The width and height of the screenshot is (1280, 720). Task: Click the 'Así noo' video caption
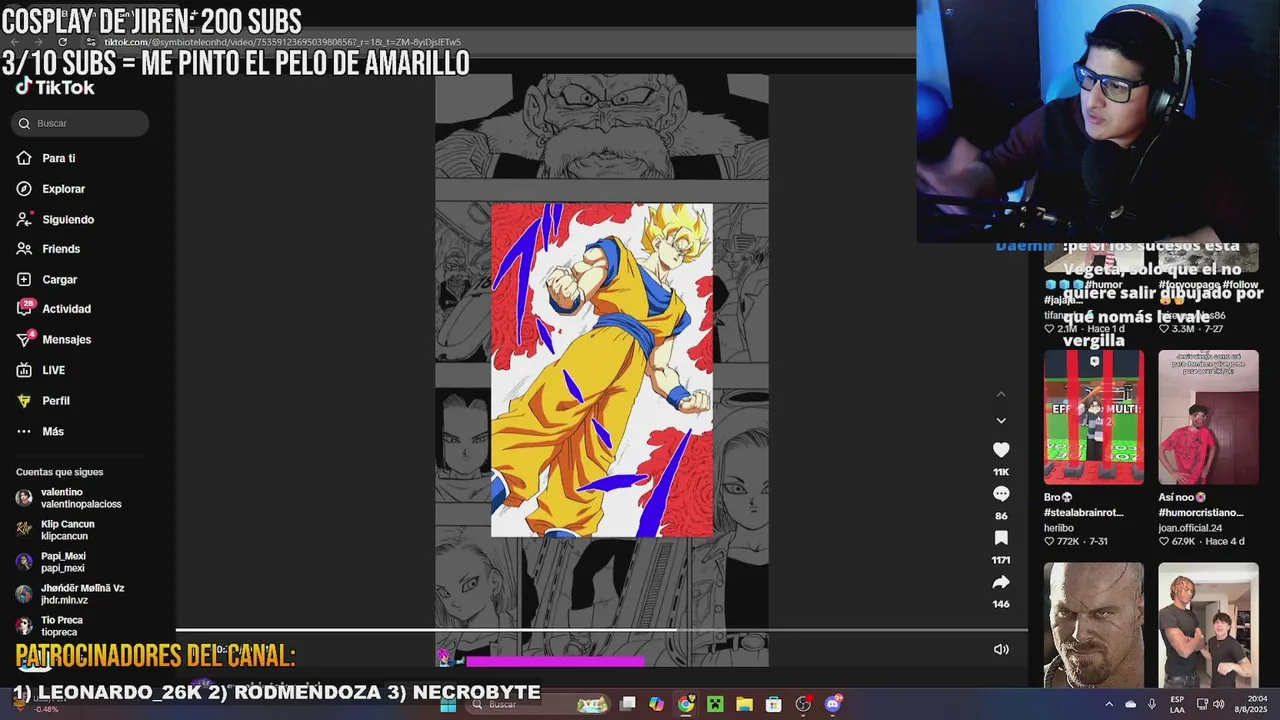coord(1201,505)
